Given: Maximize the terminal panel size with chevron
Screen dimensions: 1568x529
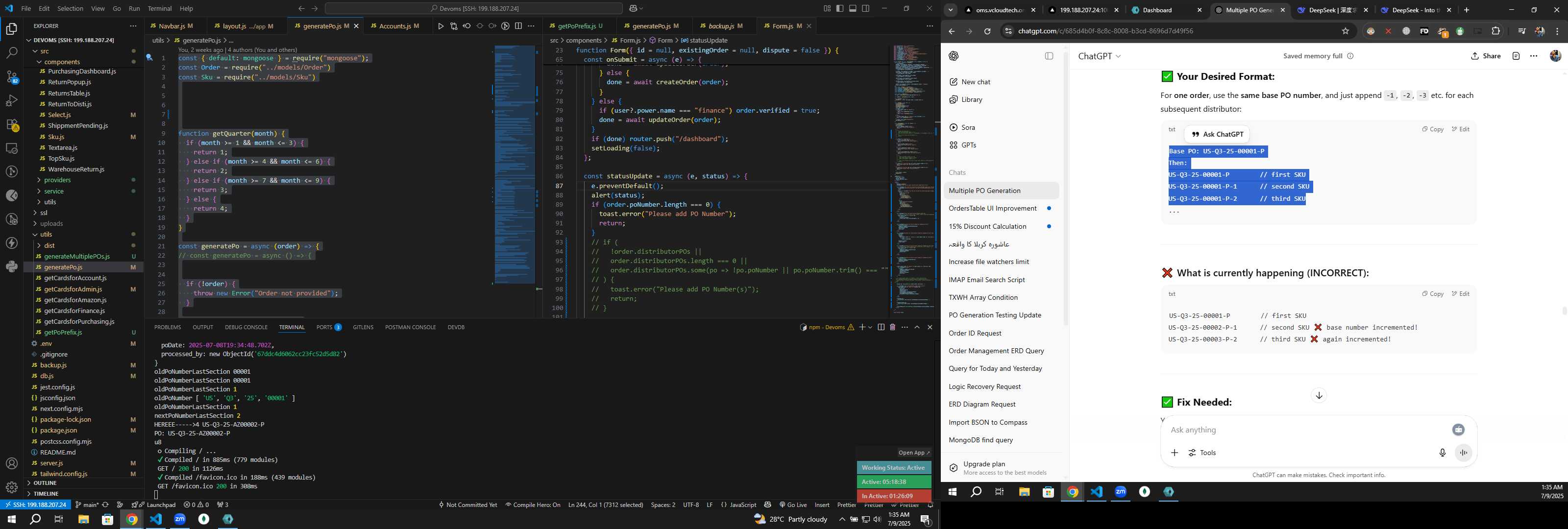Looking at the screenshot, I should point(917,328).
